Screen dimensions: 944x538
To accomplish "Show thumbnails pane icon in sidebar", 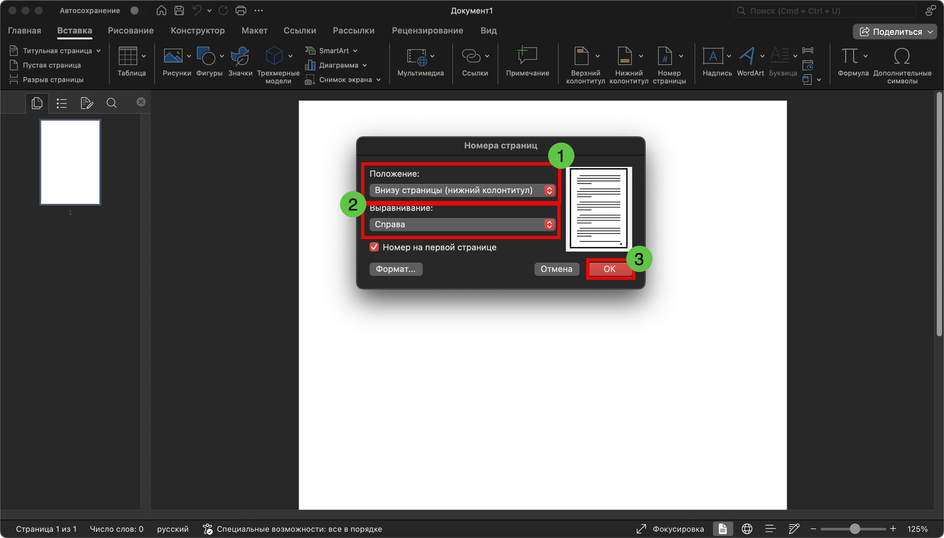I will [x=37, y=103].
